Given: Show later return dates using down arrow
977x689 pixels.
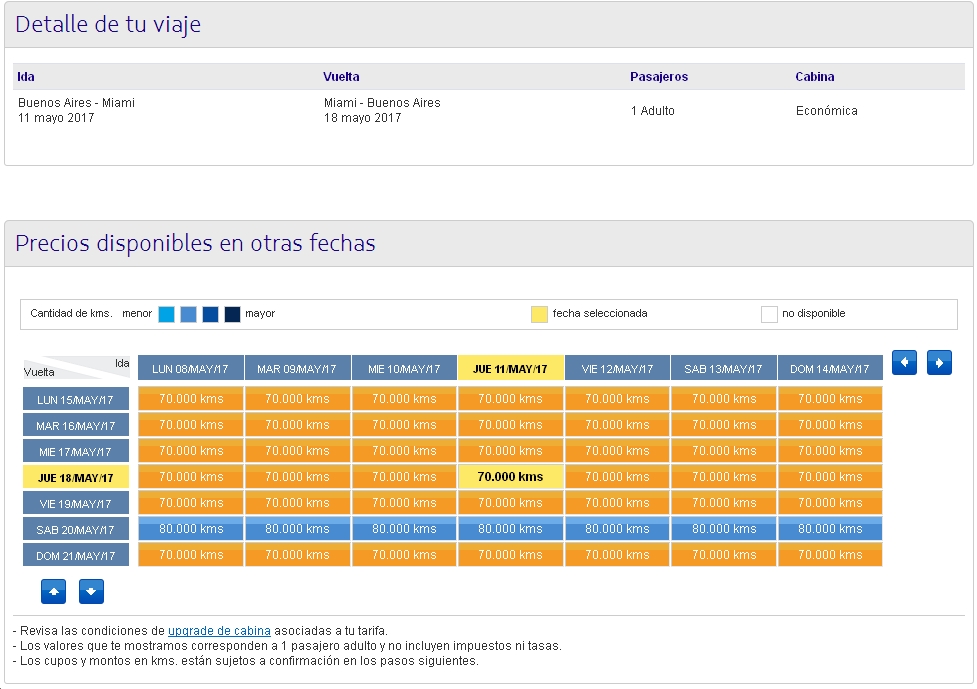Looking at the screenshot, I should (91, 591).
